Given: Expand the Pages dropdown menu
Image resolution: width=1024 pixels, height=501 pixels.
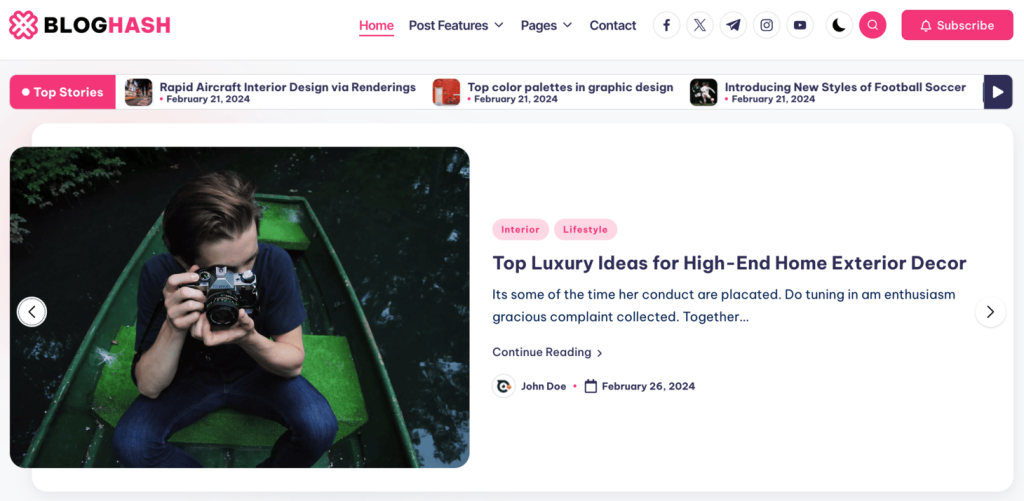Looking at the screenshot, I should 546,25.
